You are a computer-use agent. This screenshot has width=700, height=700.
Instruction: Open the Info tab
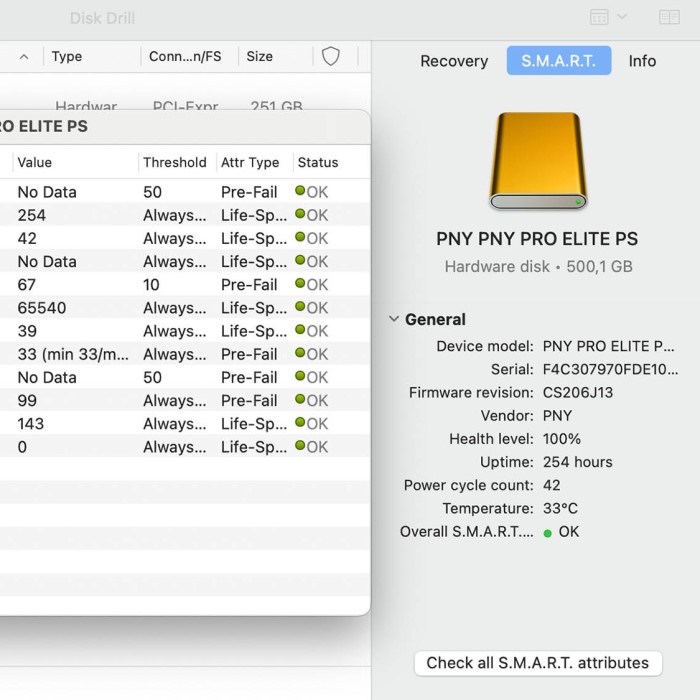[642, 61]
